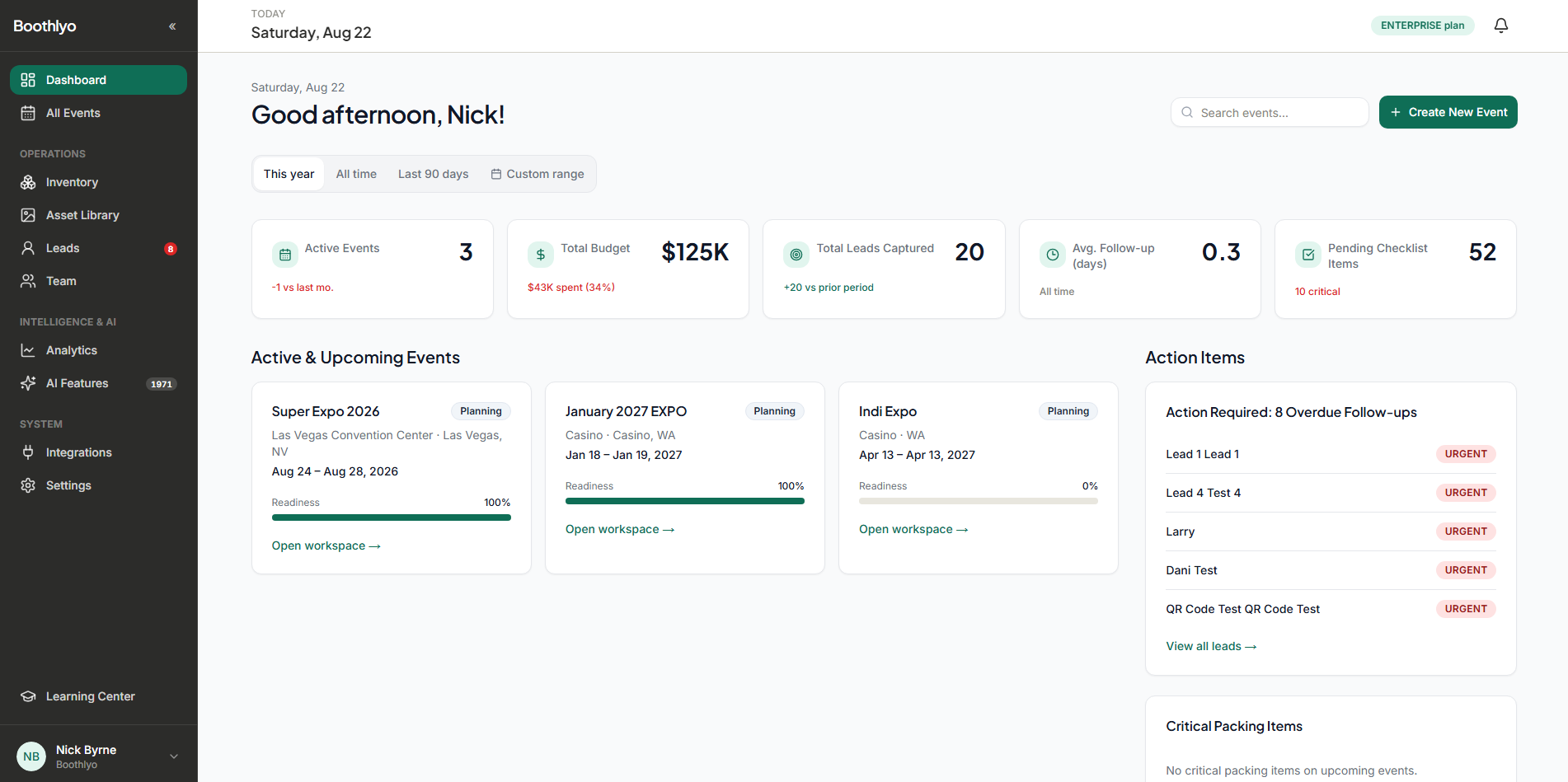This screenshot has height=782, width=1568.
Task: Open workspace for January 2027 EXPO
Action: (620, 529)
